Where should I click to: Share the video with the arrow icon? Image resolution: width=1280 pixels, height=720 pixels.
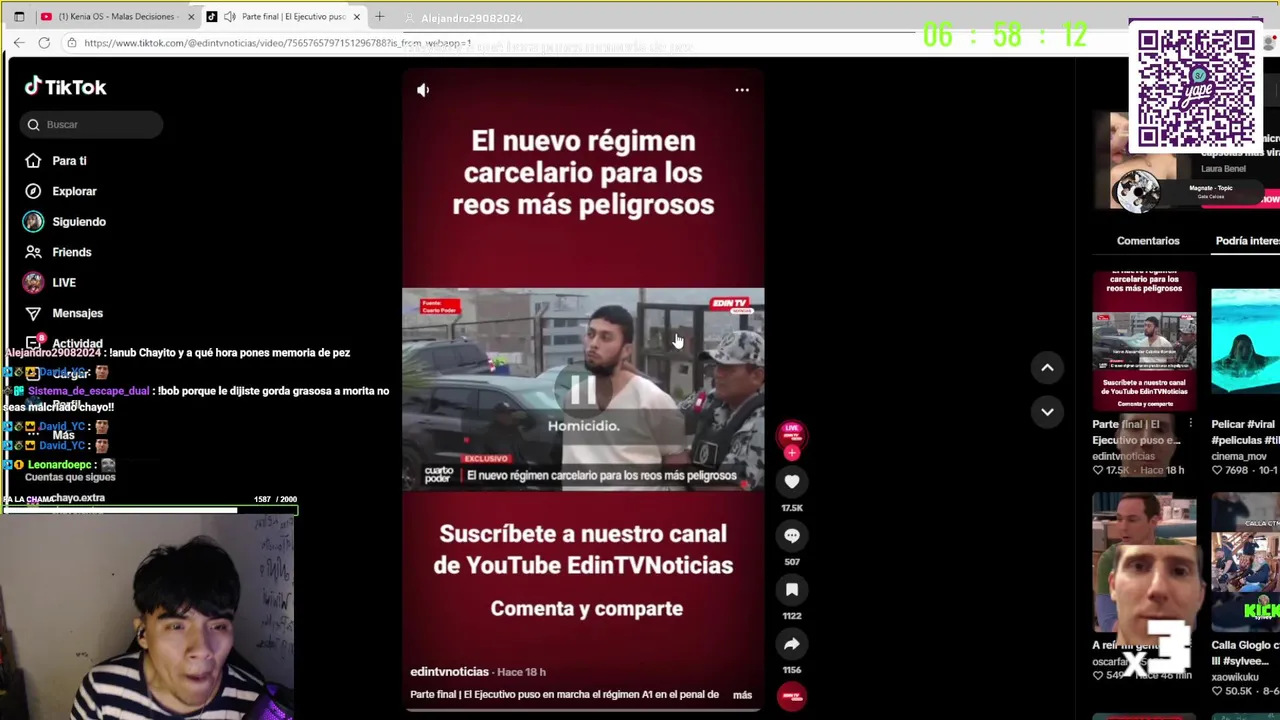tap(792, 644)
